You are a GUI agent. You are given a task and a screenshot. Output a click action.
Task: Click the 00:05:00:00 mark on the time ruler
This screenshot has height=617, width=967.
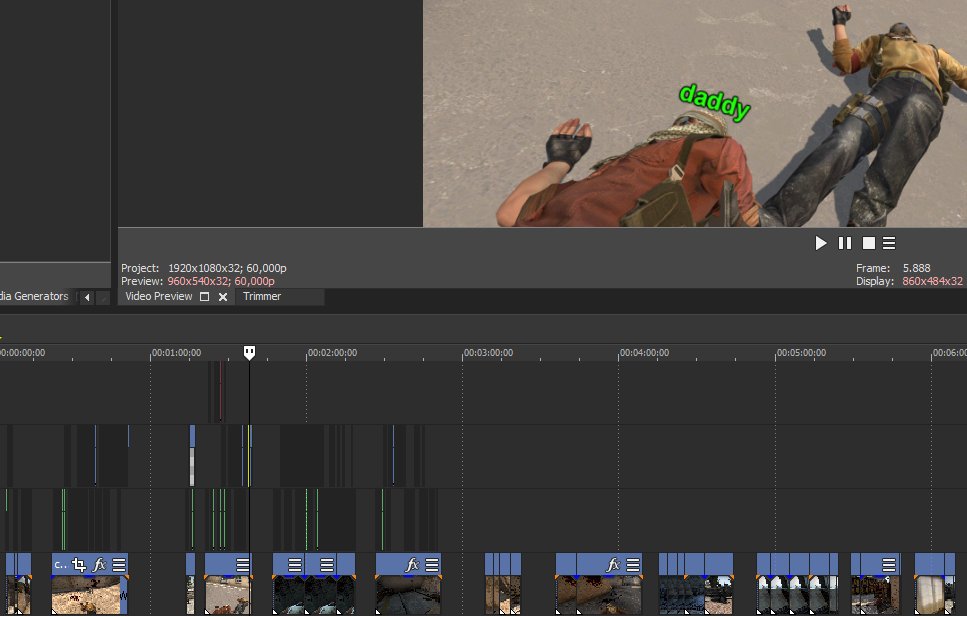801,353
